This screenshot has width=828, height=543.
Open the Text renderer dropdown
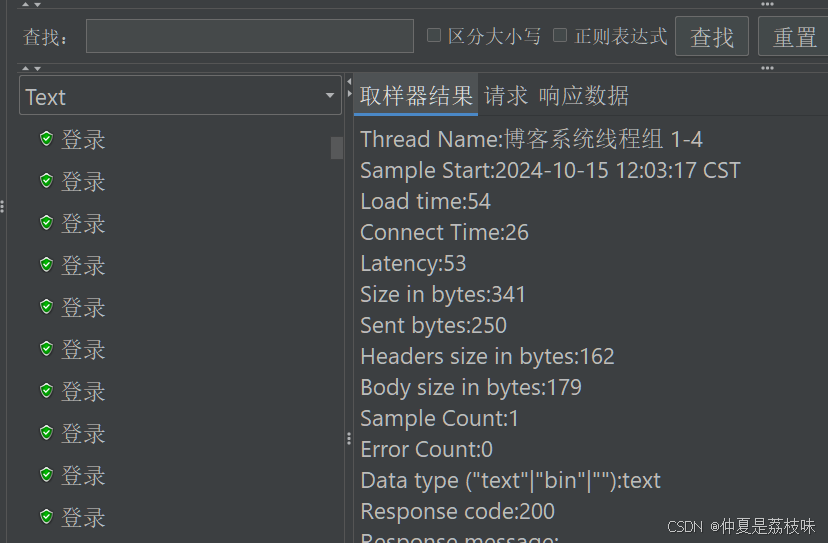pos(180,96)
